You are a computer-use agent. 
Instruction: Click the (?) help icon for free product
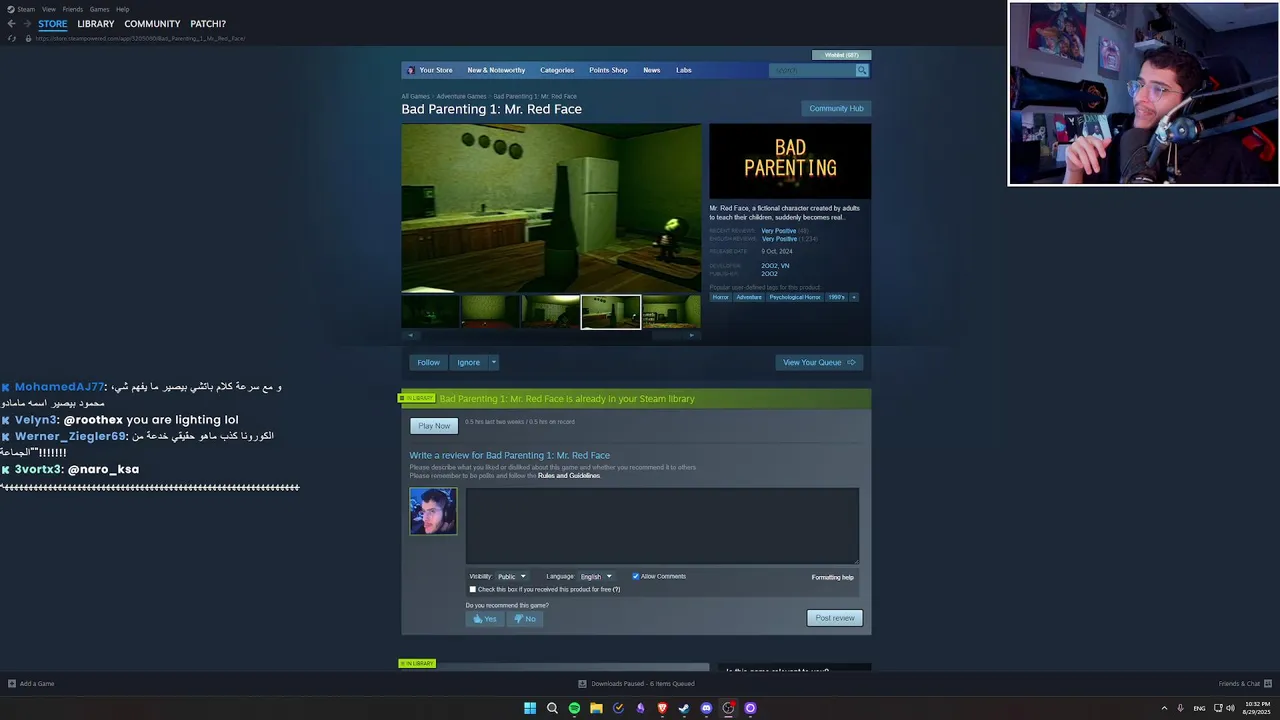(617, 589)
